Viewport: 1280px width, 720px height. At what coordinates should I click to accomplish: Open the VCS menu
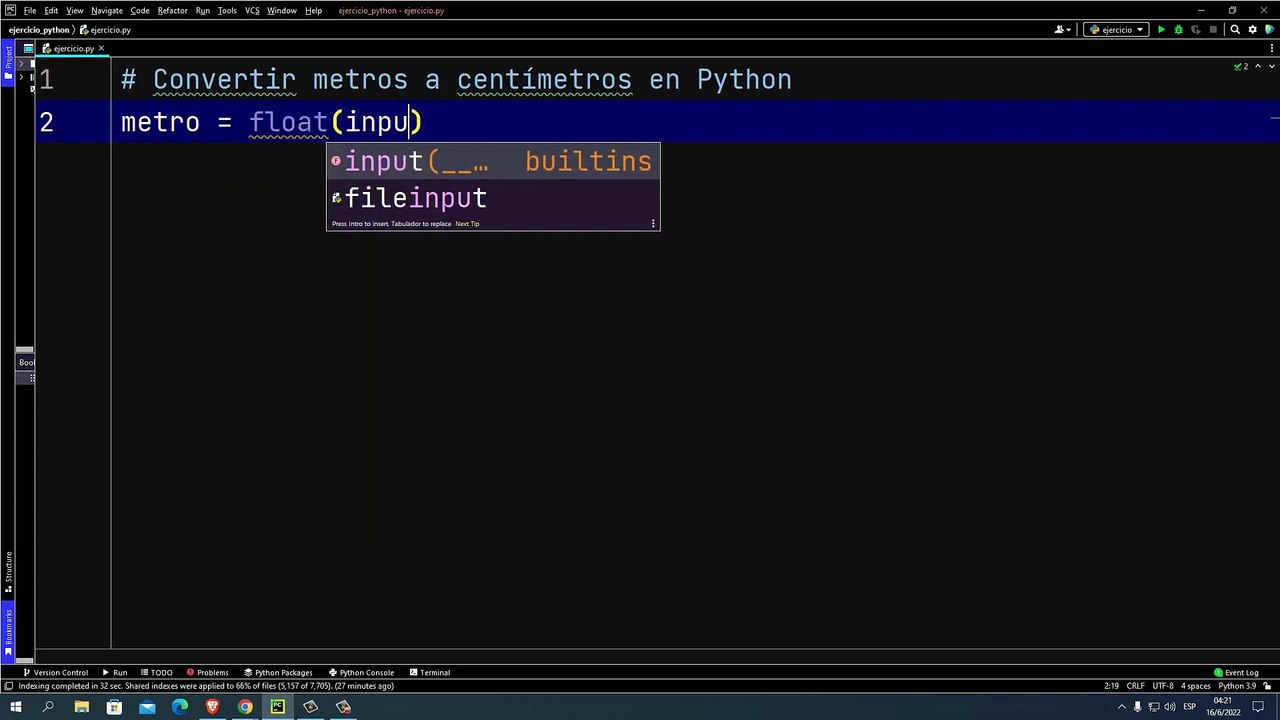pyautogui.click(x=252, y=11)
